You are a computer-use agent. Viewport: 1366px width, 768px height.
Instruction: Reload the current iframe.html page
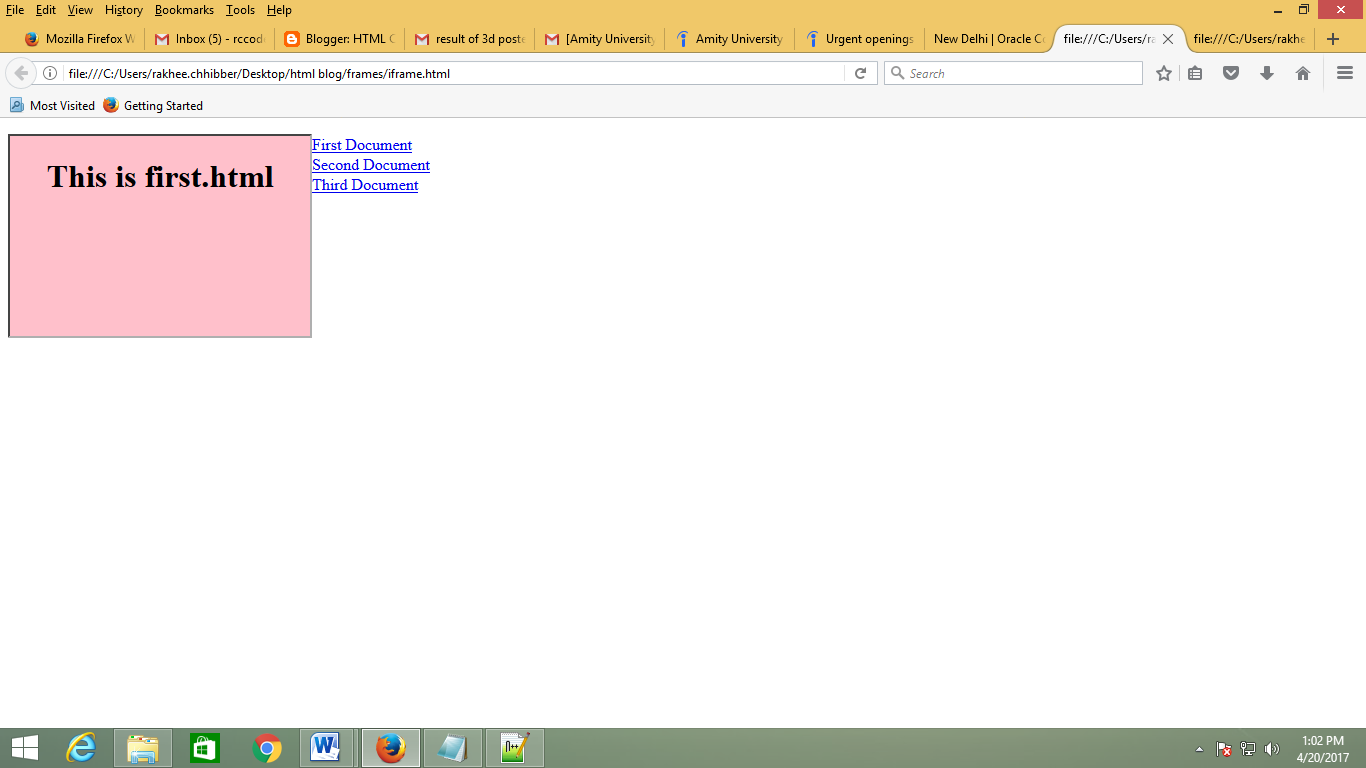860,72
